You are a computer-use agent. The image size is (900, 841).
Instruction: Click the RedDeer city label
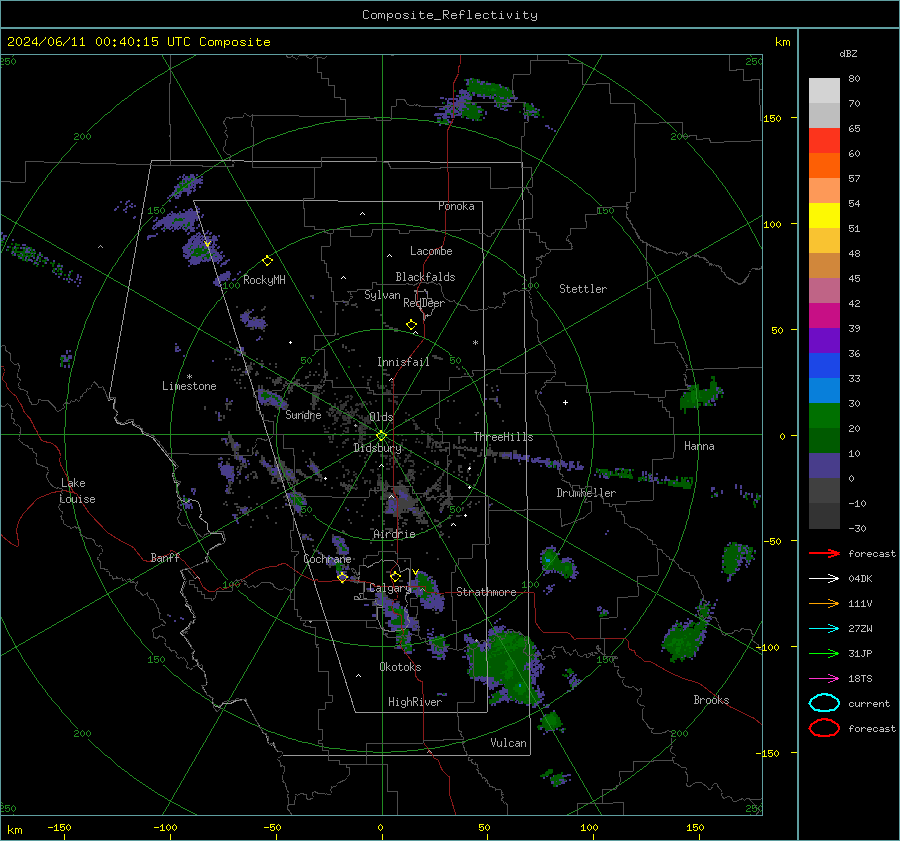[x=424, y=303]
